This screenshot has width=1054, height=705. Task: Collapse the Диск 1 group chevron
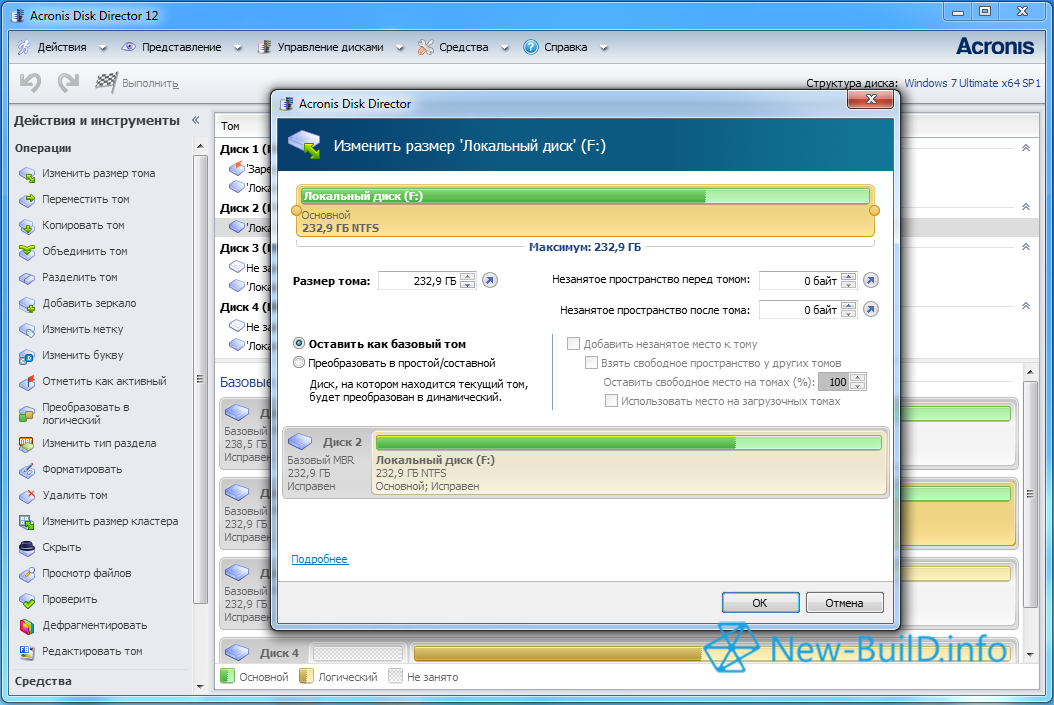[x=1026, y=148]
